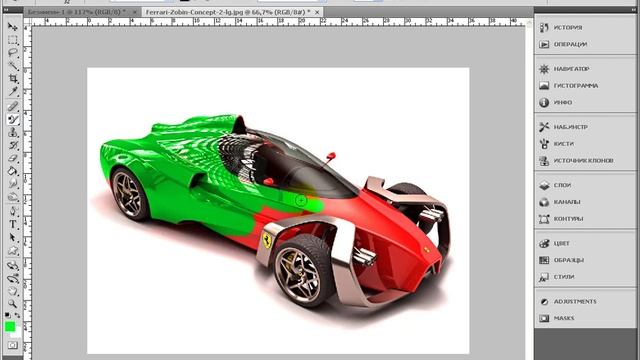Select the active Brush tool
The image size is (640, 360).
[13, 119]
